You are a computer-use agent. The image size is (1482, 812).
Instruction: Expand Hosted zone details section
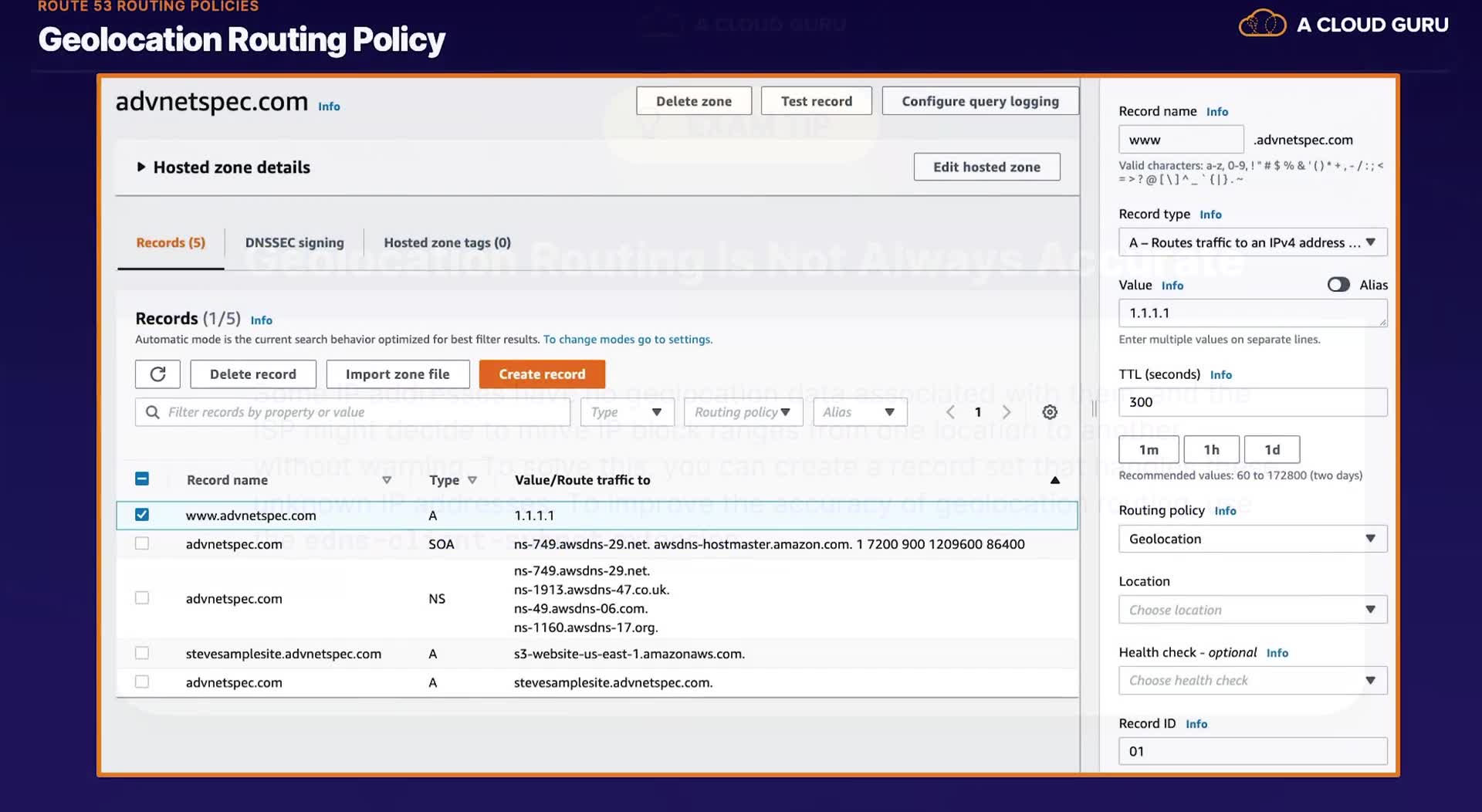coord(223,167)
